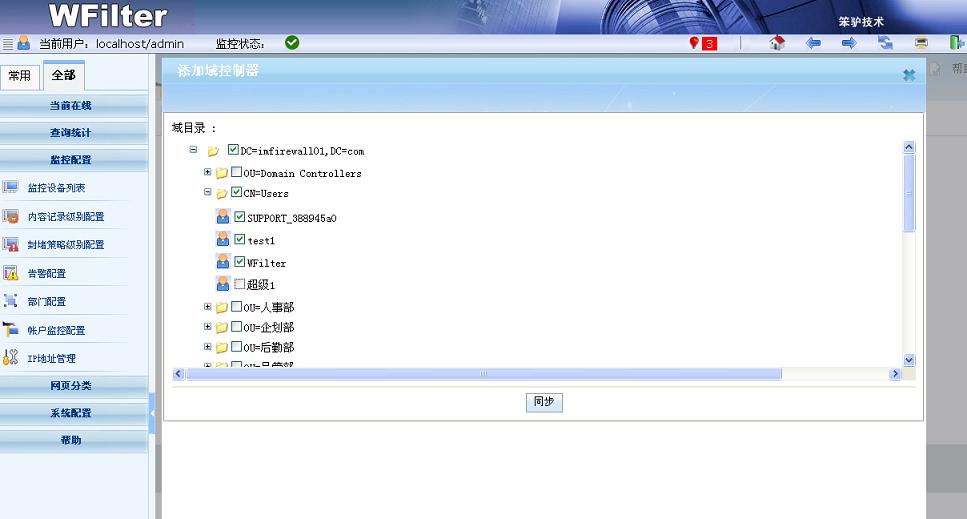967x519 pixels.
Task: Click the home icon in the toolbar
Action: coord(777,43)
